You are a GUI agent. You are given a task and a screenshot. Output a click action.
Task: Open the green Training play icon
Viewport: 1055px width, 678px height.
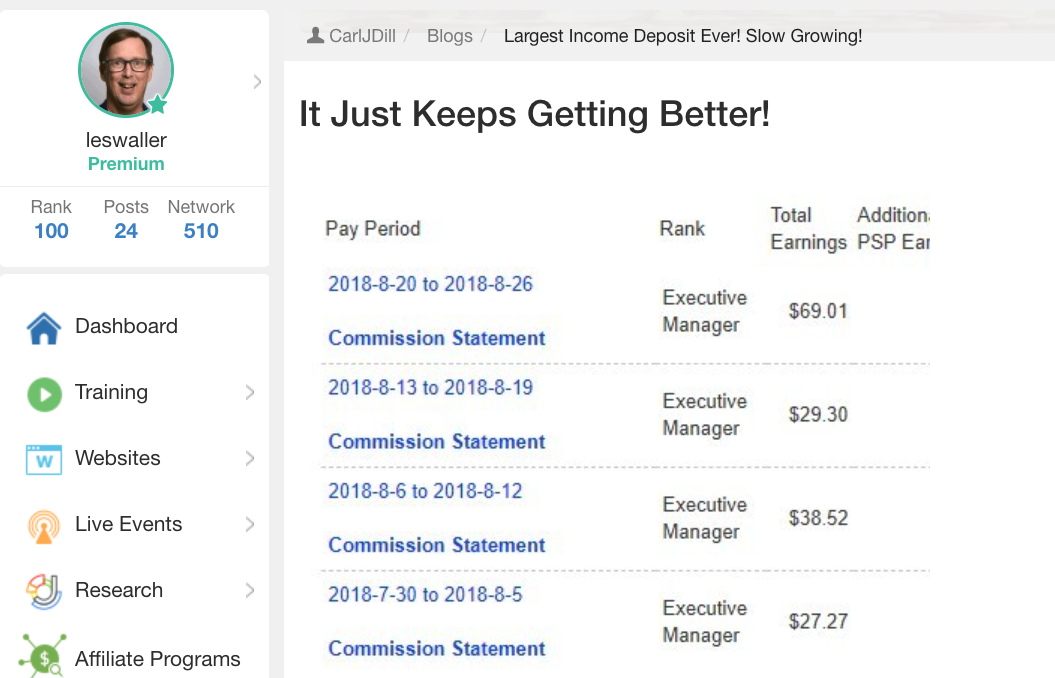click(x=44, y=394)
